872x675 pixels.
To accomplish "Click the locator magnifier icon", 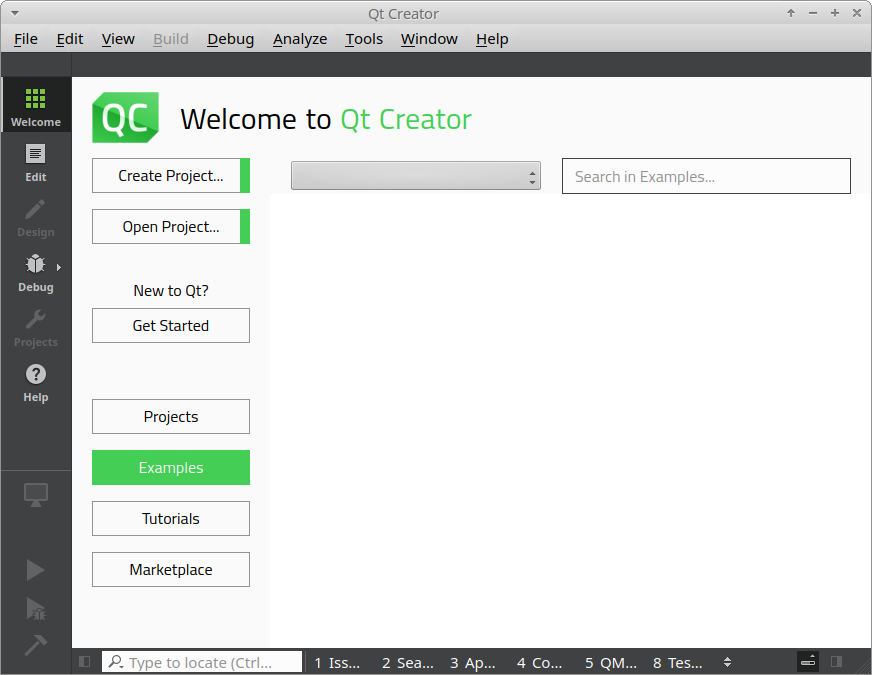I will coord(116,662).
